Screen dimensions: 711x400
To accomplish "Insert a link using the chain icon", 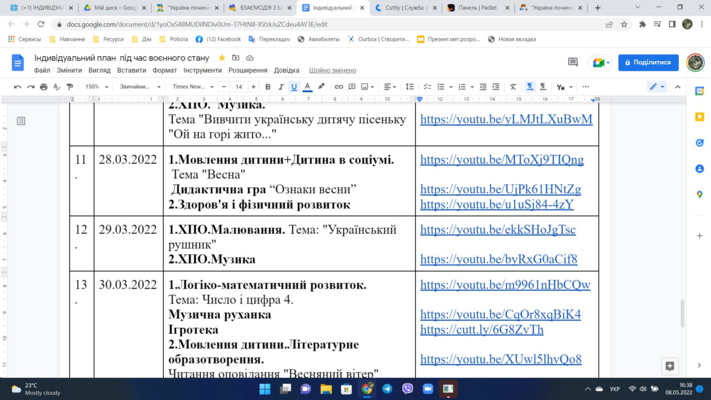I will point(339,87).
